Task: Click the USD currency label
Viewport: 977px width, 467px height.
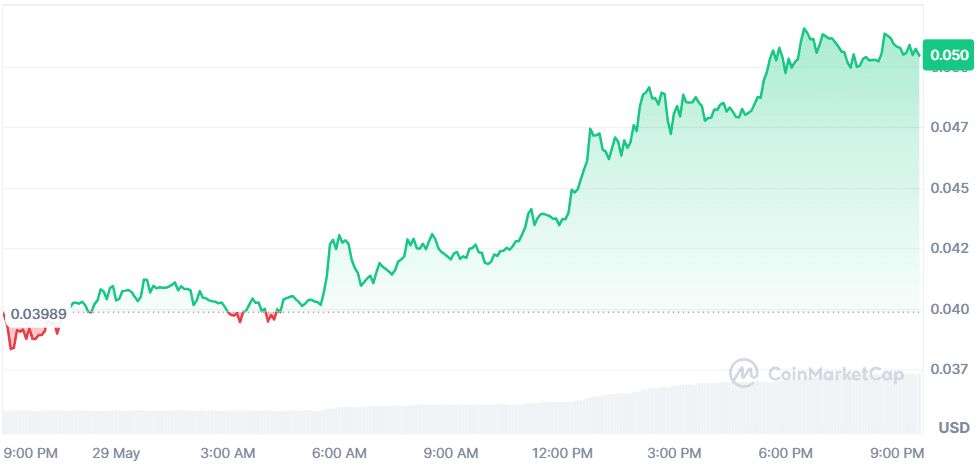Action: (953, 428)
